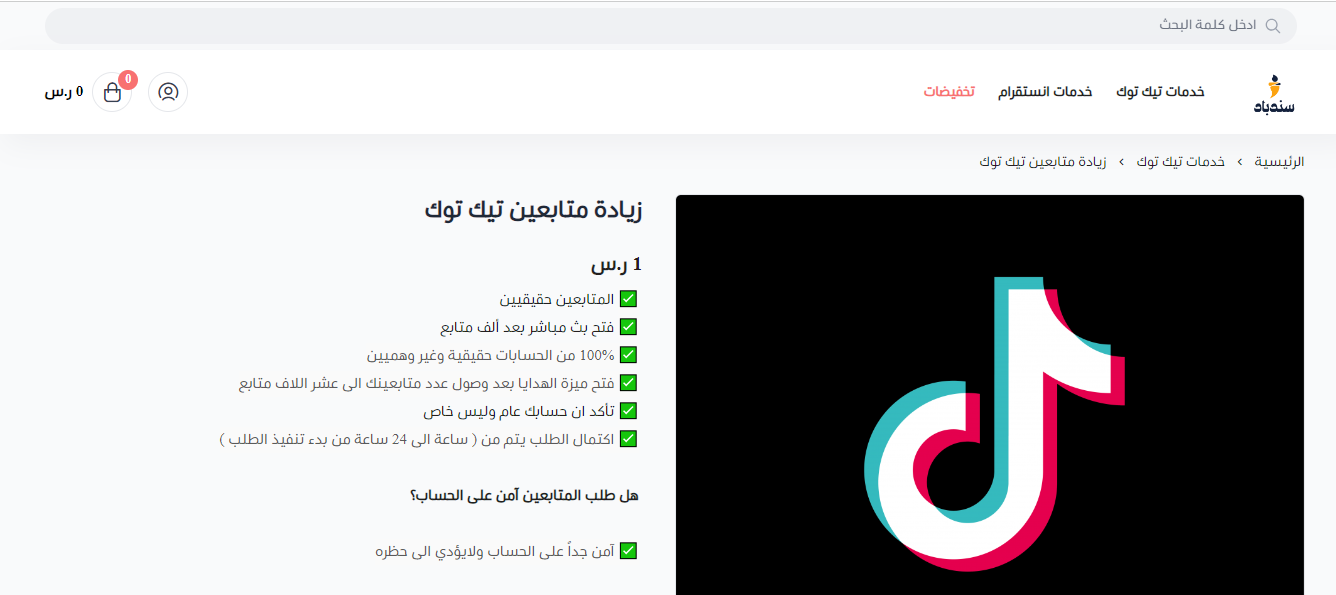This screenshot has height=595, width=1336.
Task: Open the TikTok services menu
Action: 1160,92
